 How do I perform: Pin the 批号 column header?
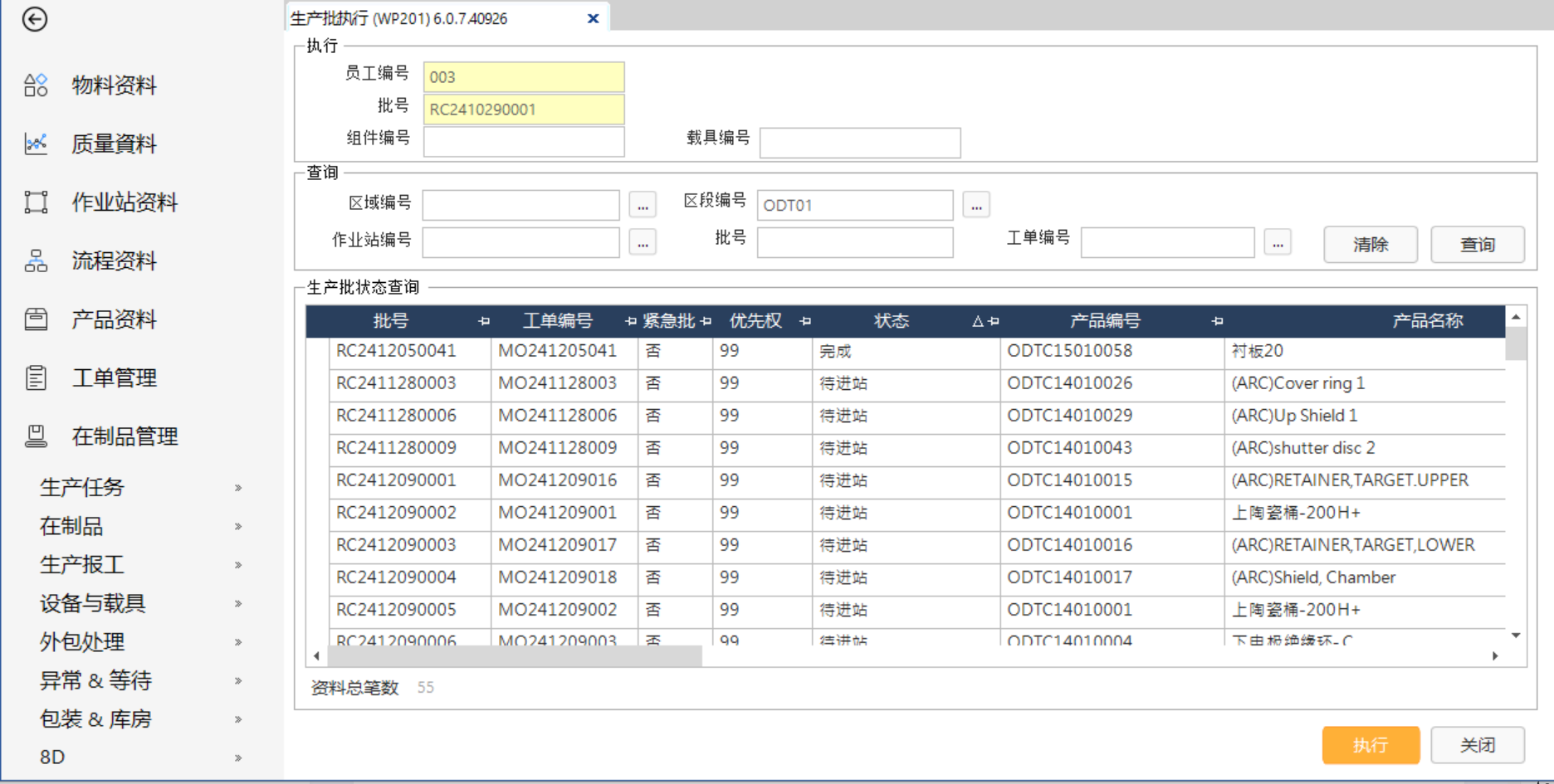484,321
